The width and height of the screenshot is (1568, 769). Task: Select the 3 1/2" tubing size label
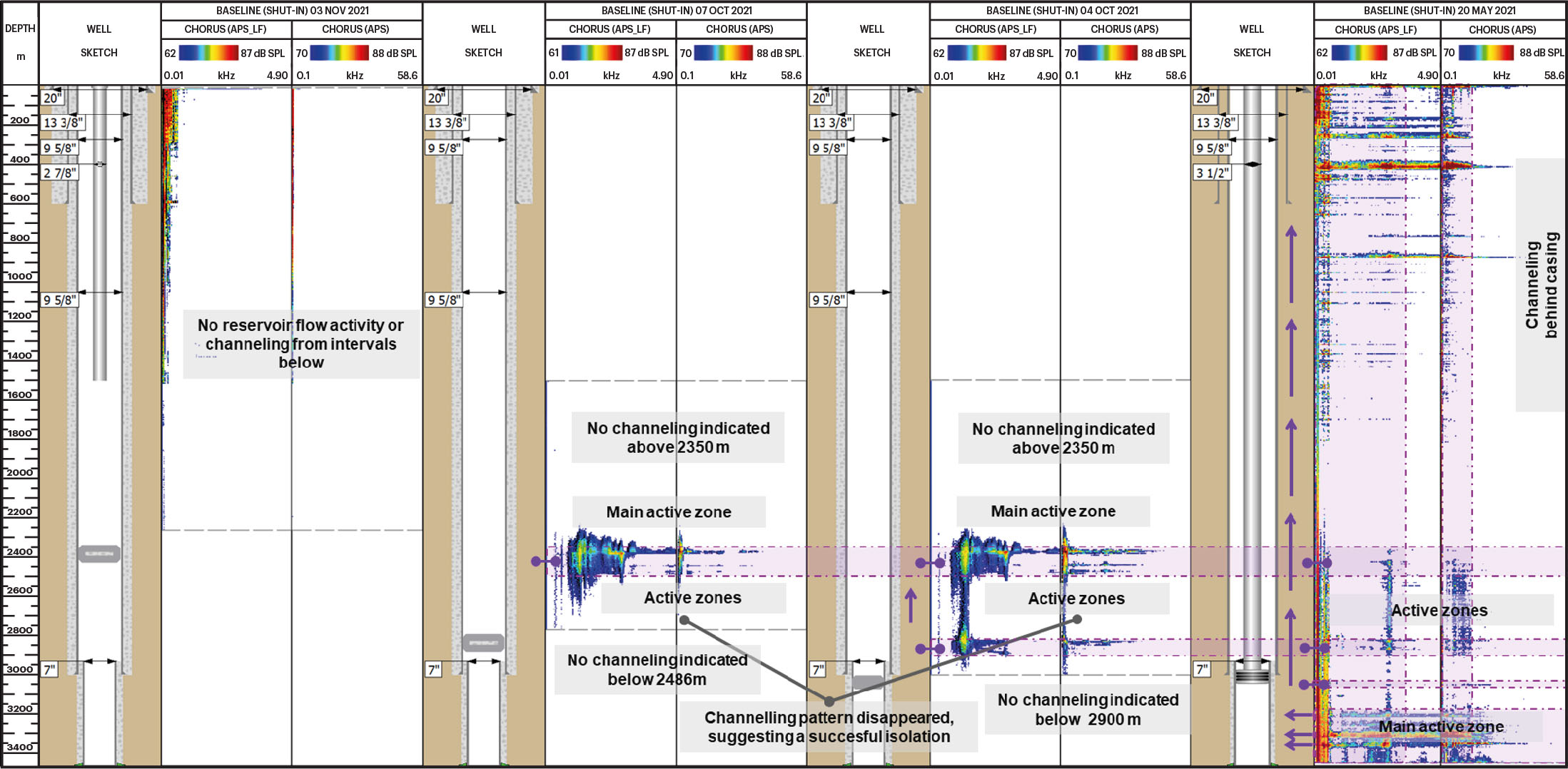point(1212,173)
